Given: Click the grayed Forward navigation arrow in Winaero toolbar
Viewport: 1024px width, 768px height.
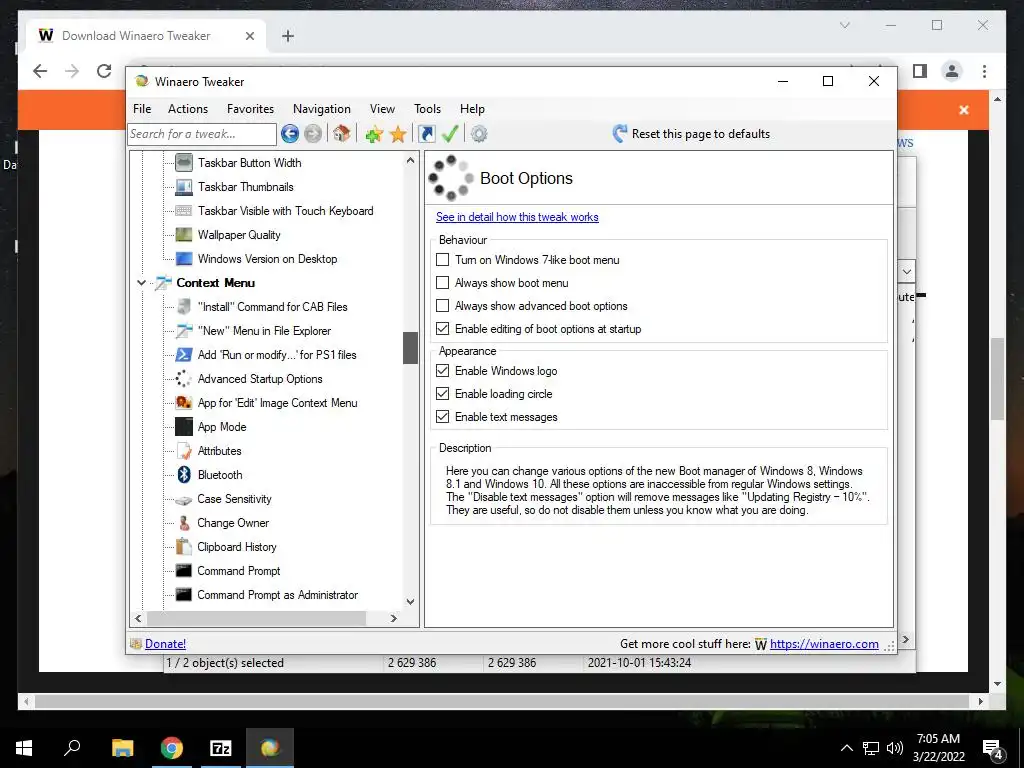Looking at the screenshot, I should click(x=313, y=134).
